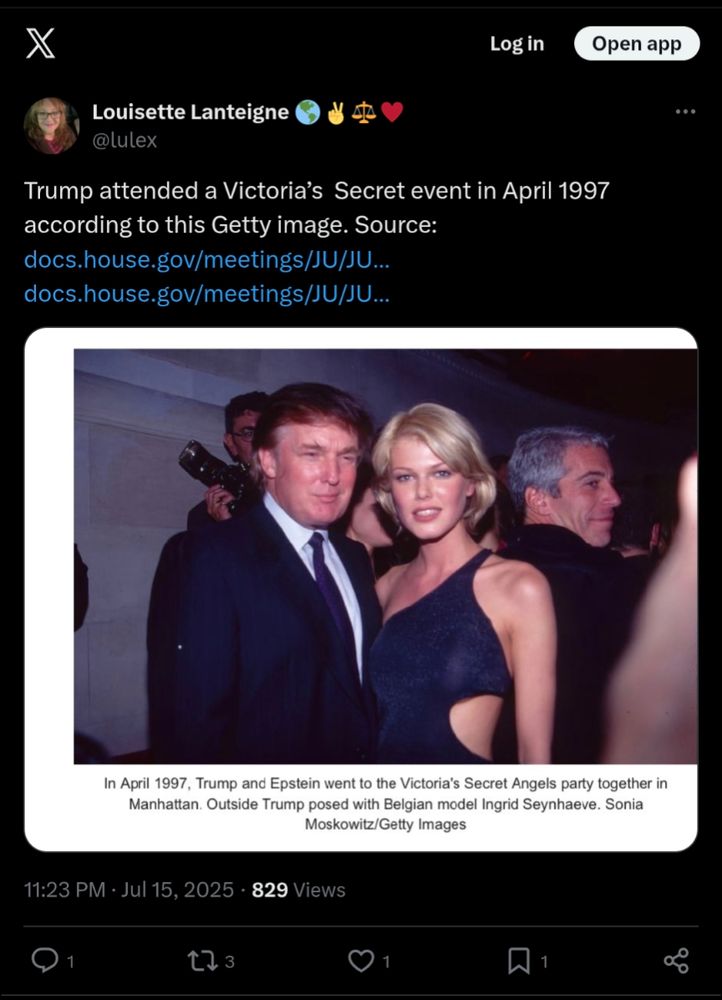Click the 829 Views counter
This screenshot has width=722, height=1000.
(298, 890)
